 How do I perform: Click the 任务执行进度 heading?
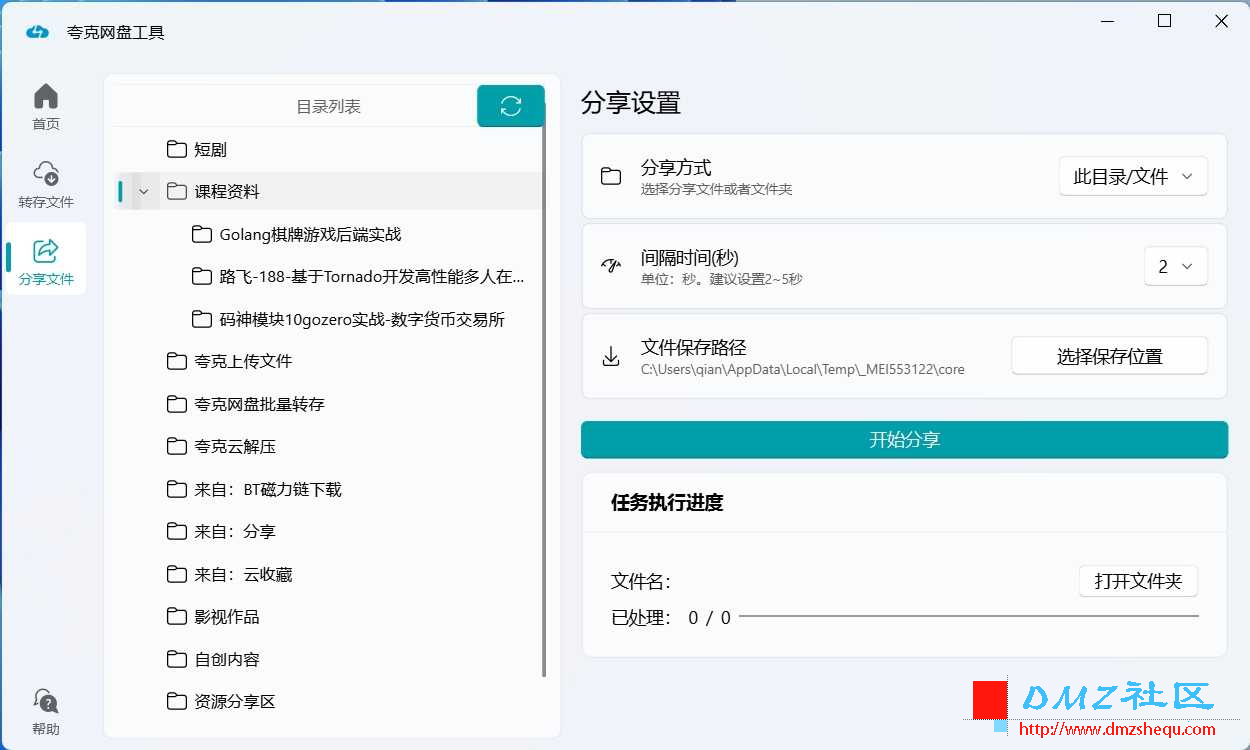(667, 503)
